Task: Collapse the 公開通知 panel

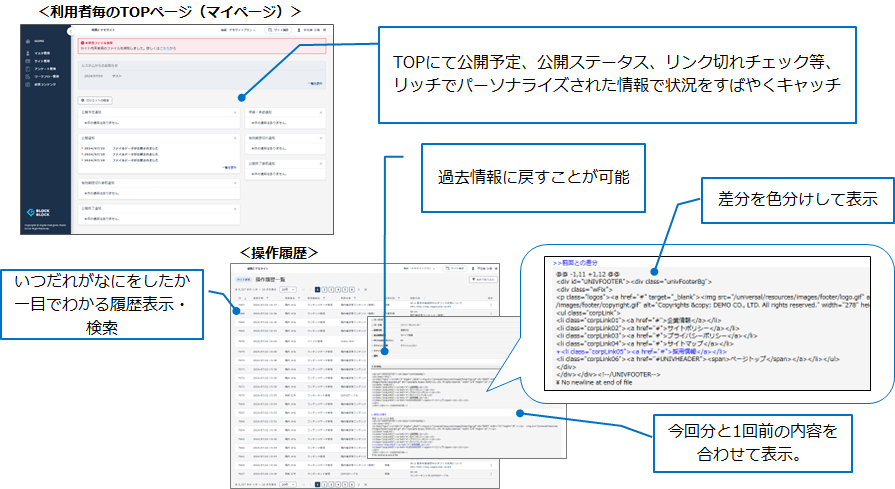Action: tap(234, 138)
